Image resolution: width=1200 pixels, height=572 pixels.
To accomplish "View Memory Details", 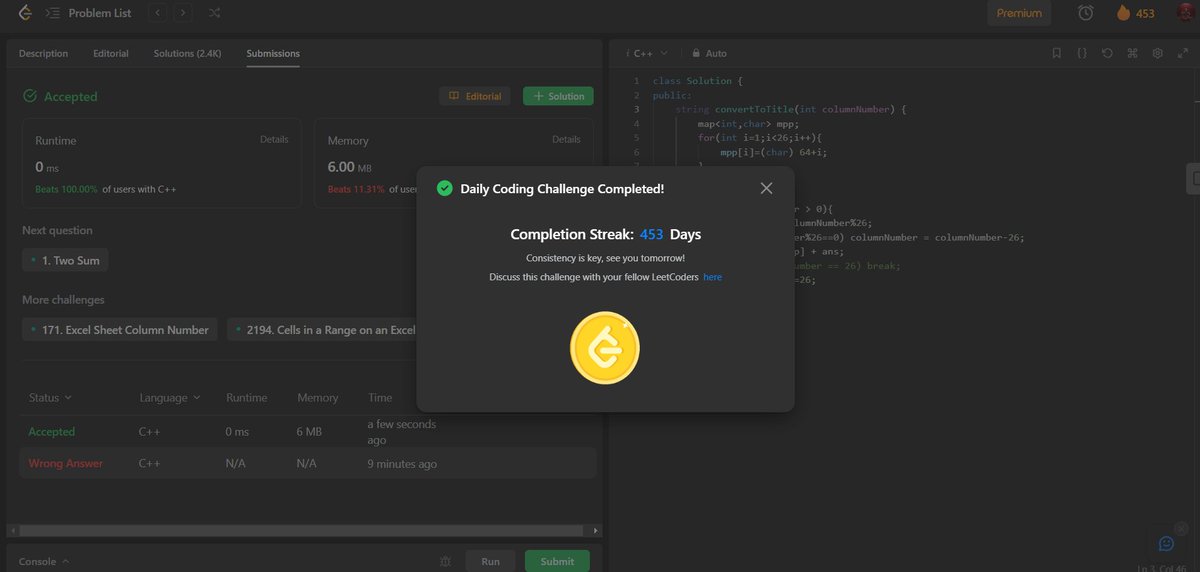I will click(566, 139).
